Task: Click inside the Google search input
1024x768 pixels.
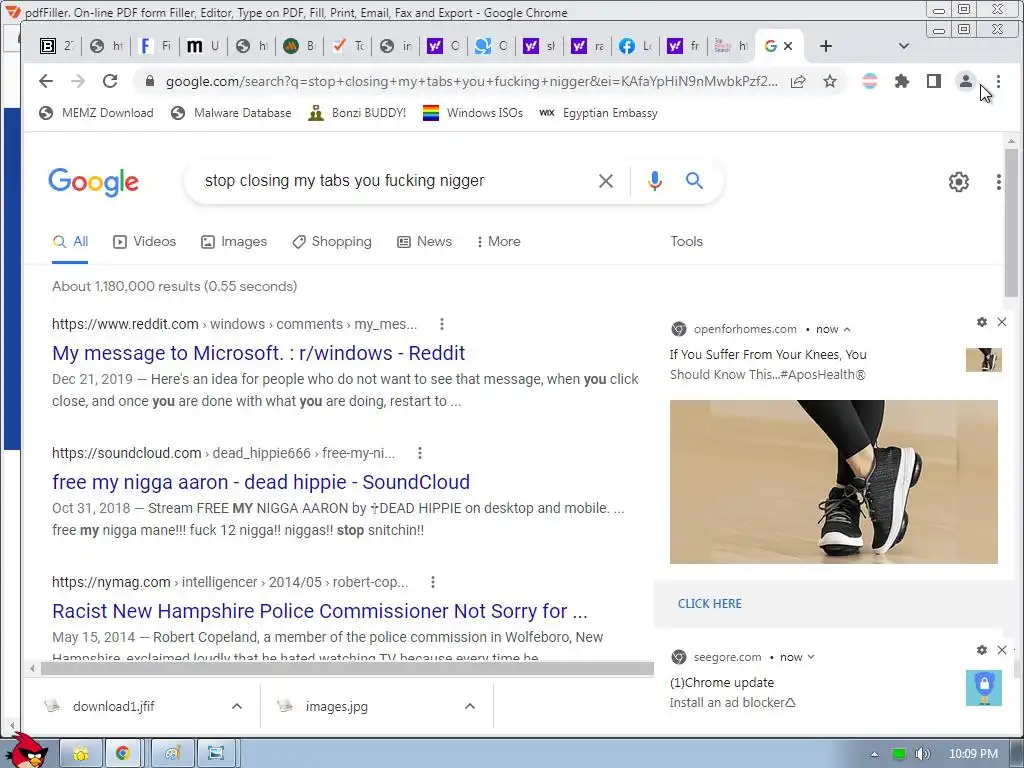Action: pos(392,181)
